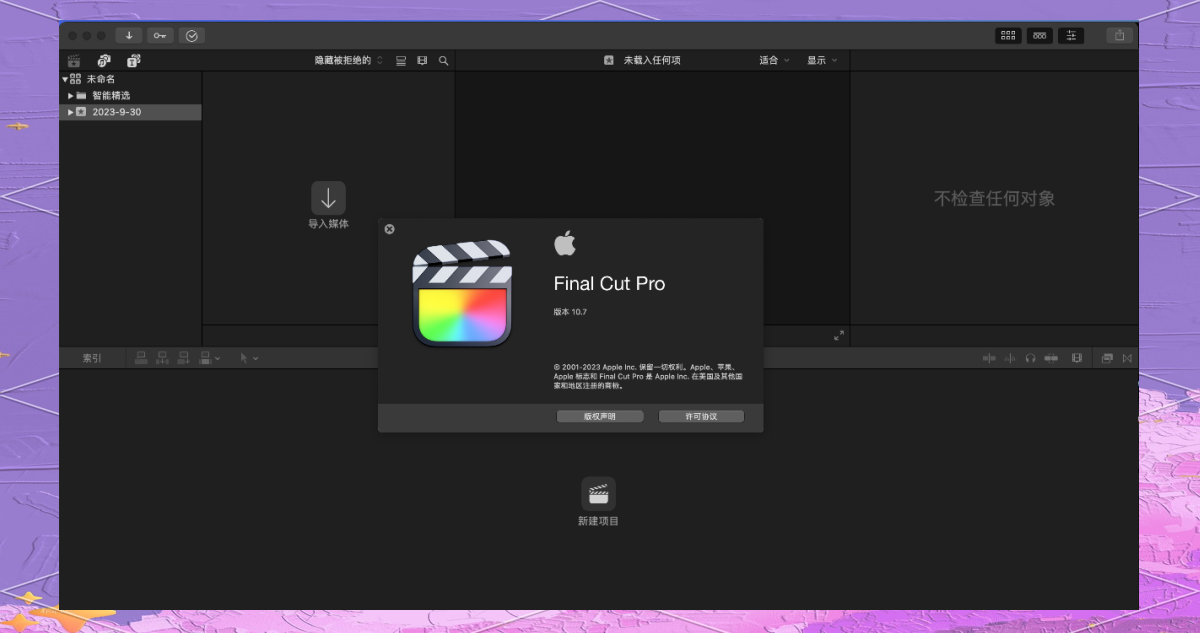Select the 未命名 library row
This screenshot has height=633, width=1200.
[x=130, y=79]
